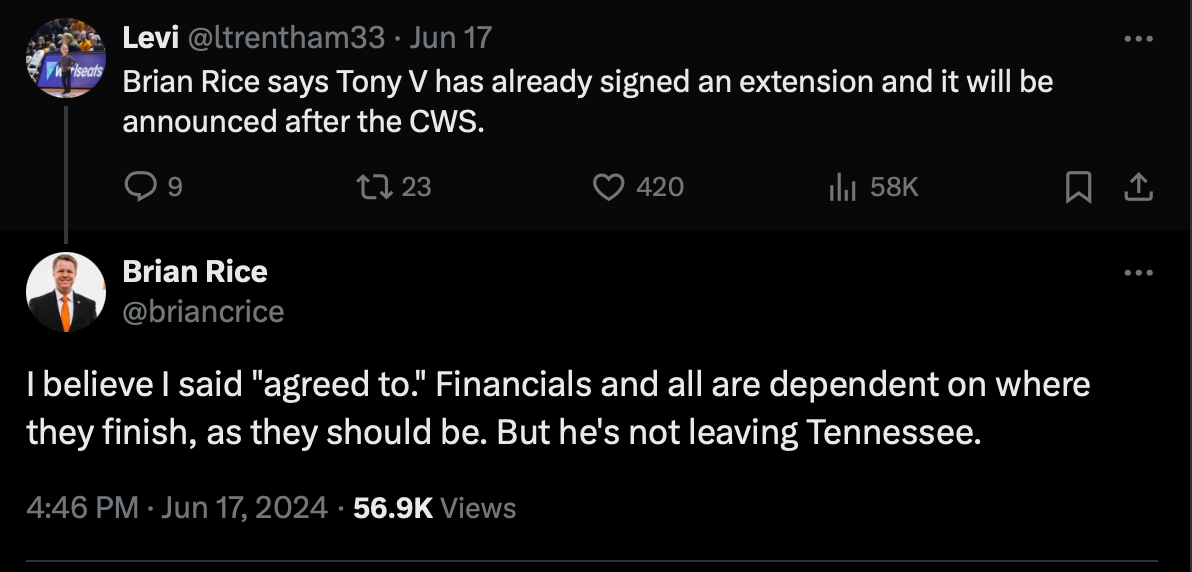Open Levi's profile picture

click(66, 58)
